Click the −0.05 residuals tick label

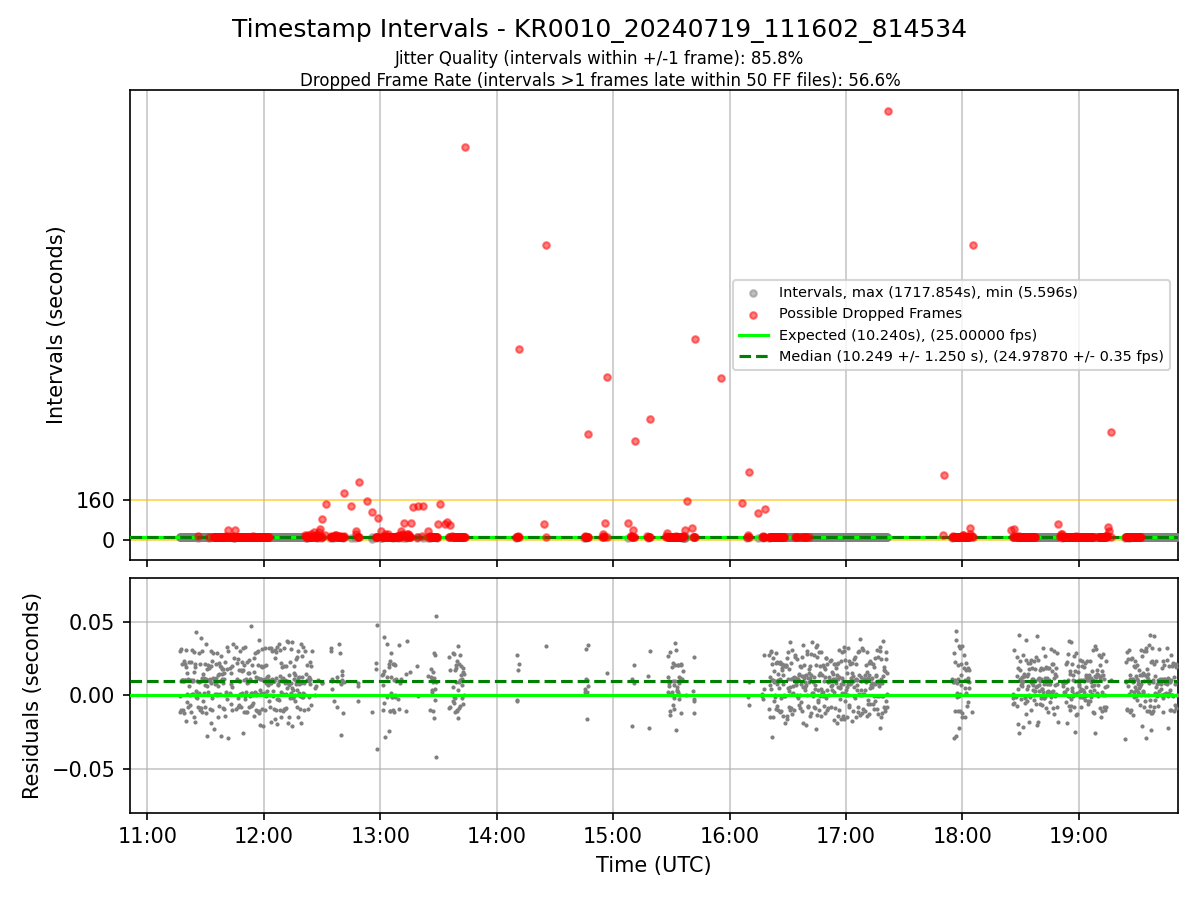coord(84,769)
